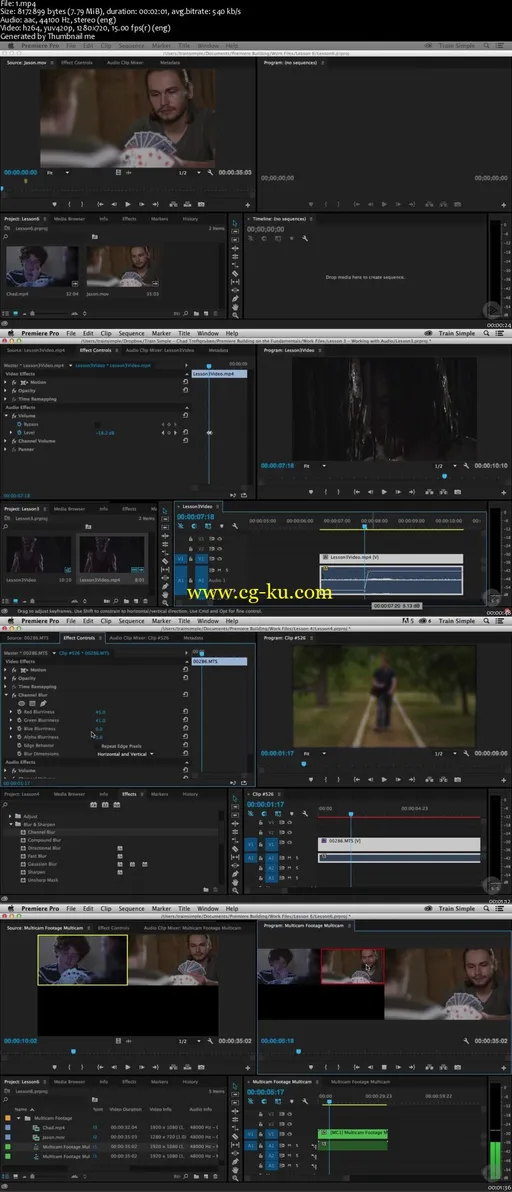Reset the Motion effect in Lesson3 Effect Controls
The width and height of the screenshot is (512, 1192).
[185, 382]
